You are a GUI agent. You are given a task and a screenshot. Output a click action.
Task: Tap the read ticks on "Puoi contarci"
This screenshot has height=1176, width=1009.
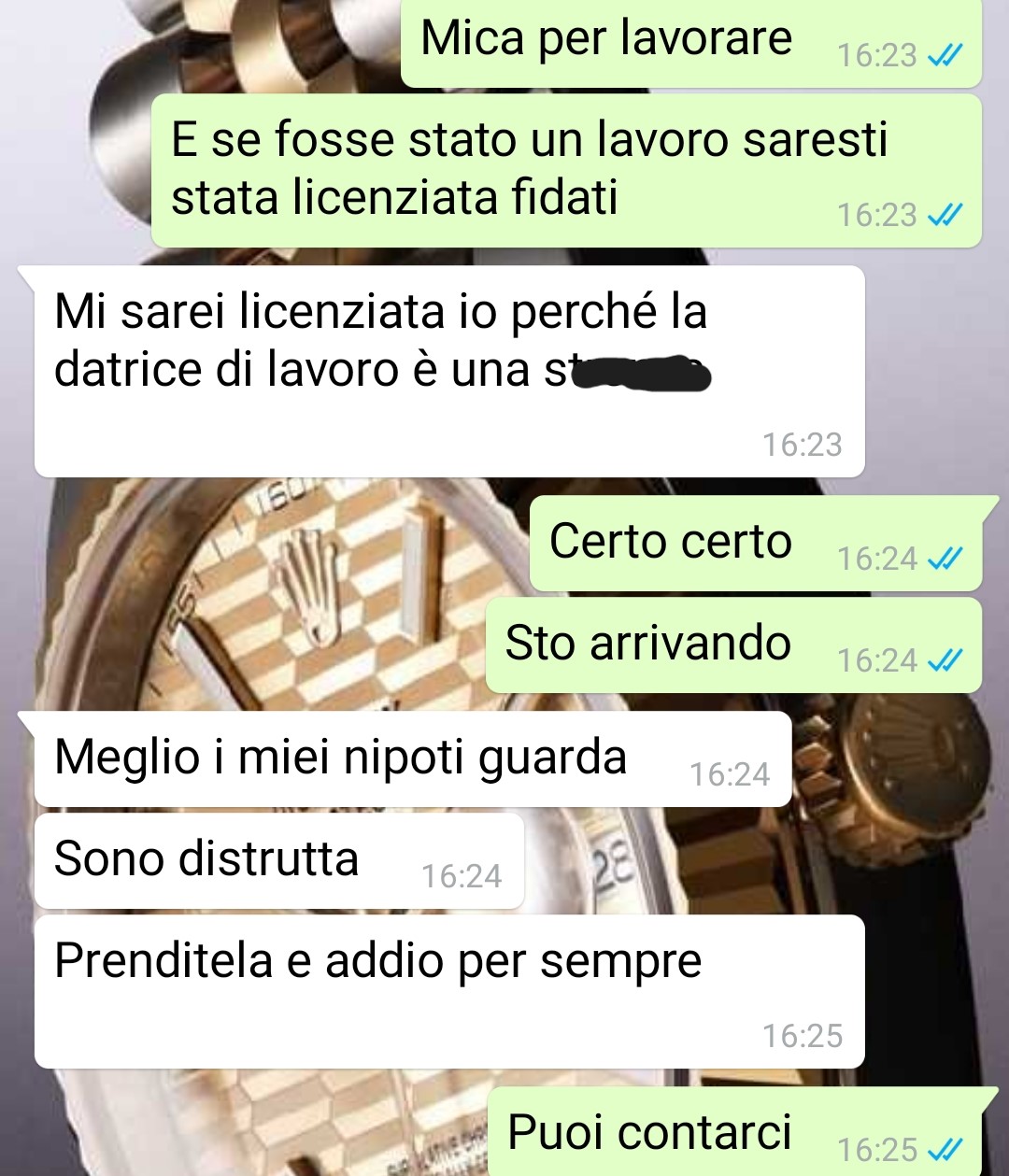pyautogui.click(x=945, y=1149)
